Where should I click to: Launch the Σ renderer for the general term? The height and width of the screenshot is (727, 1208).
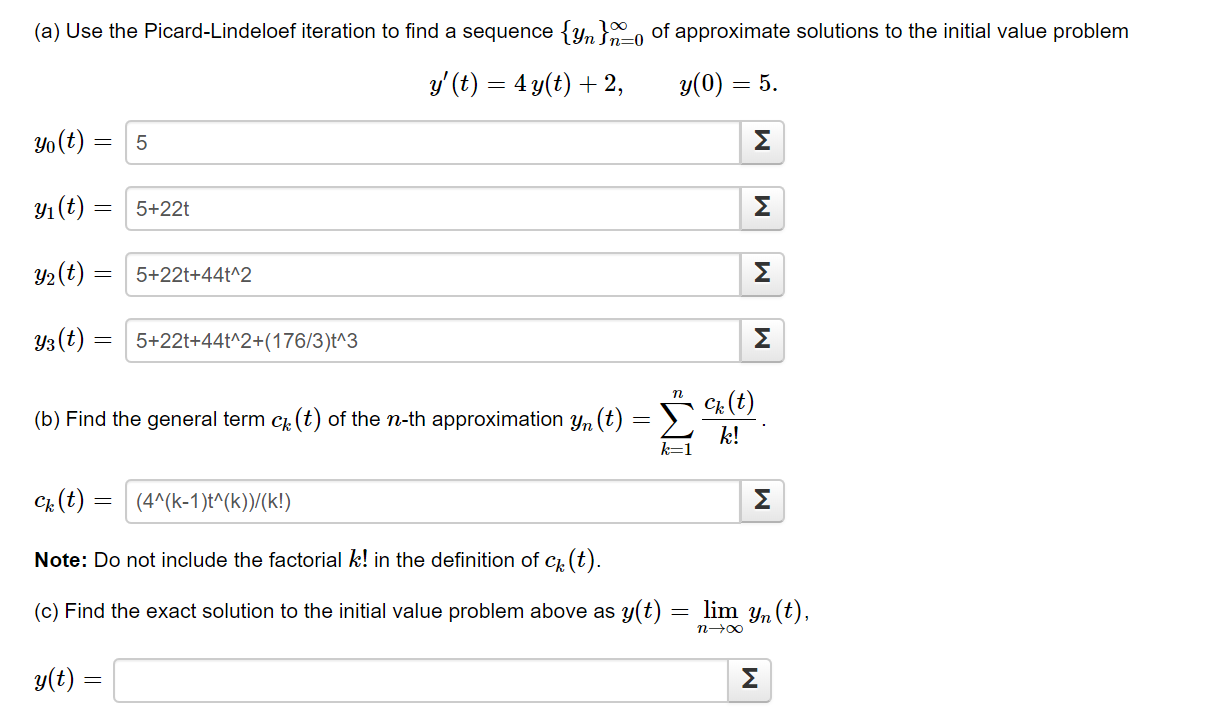[x=761, y=500]
